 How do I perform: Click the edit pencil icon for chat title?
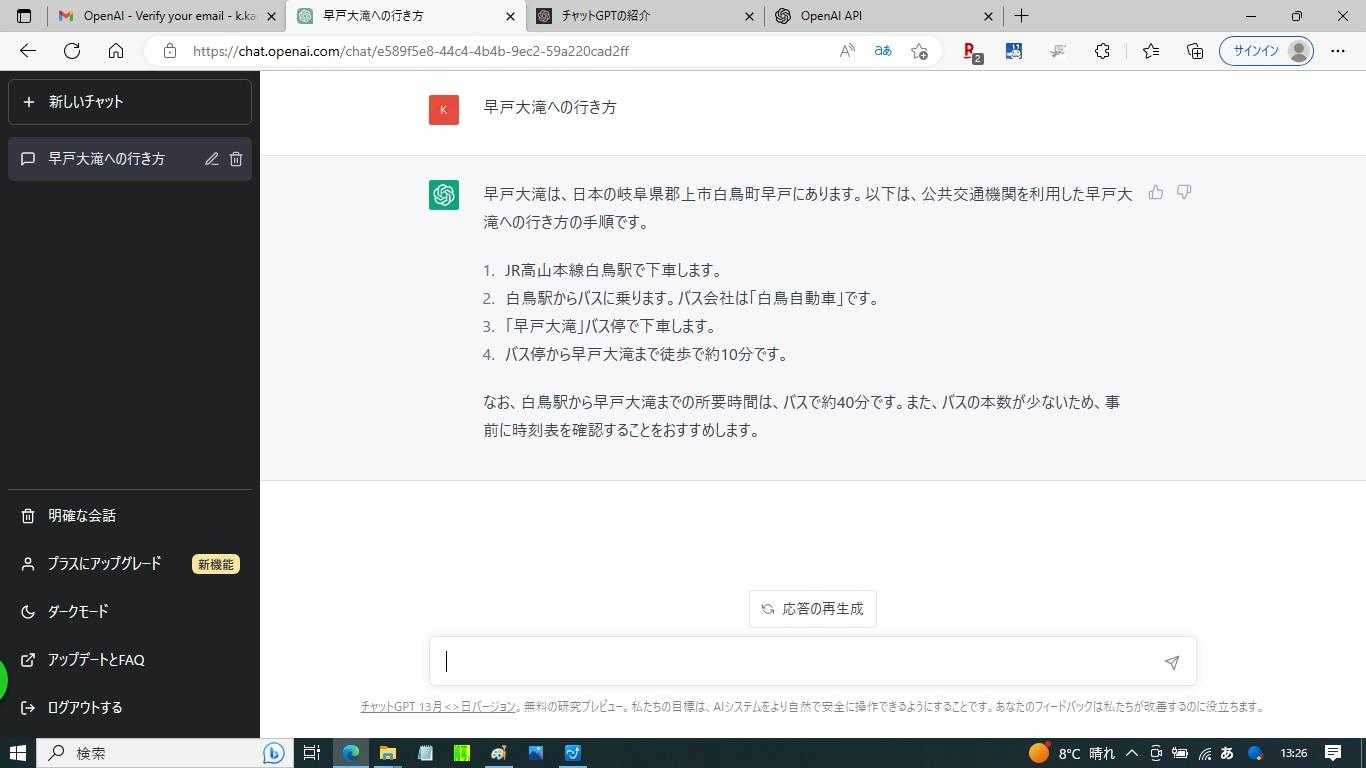[212, 159]
